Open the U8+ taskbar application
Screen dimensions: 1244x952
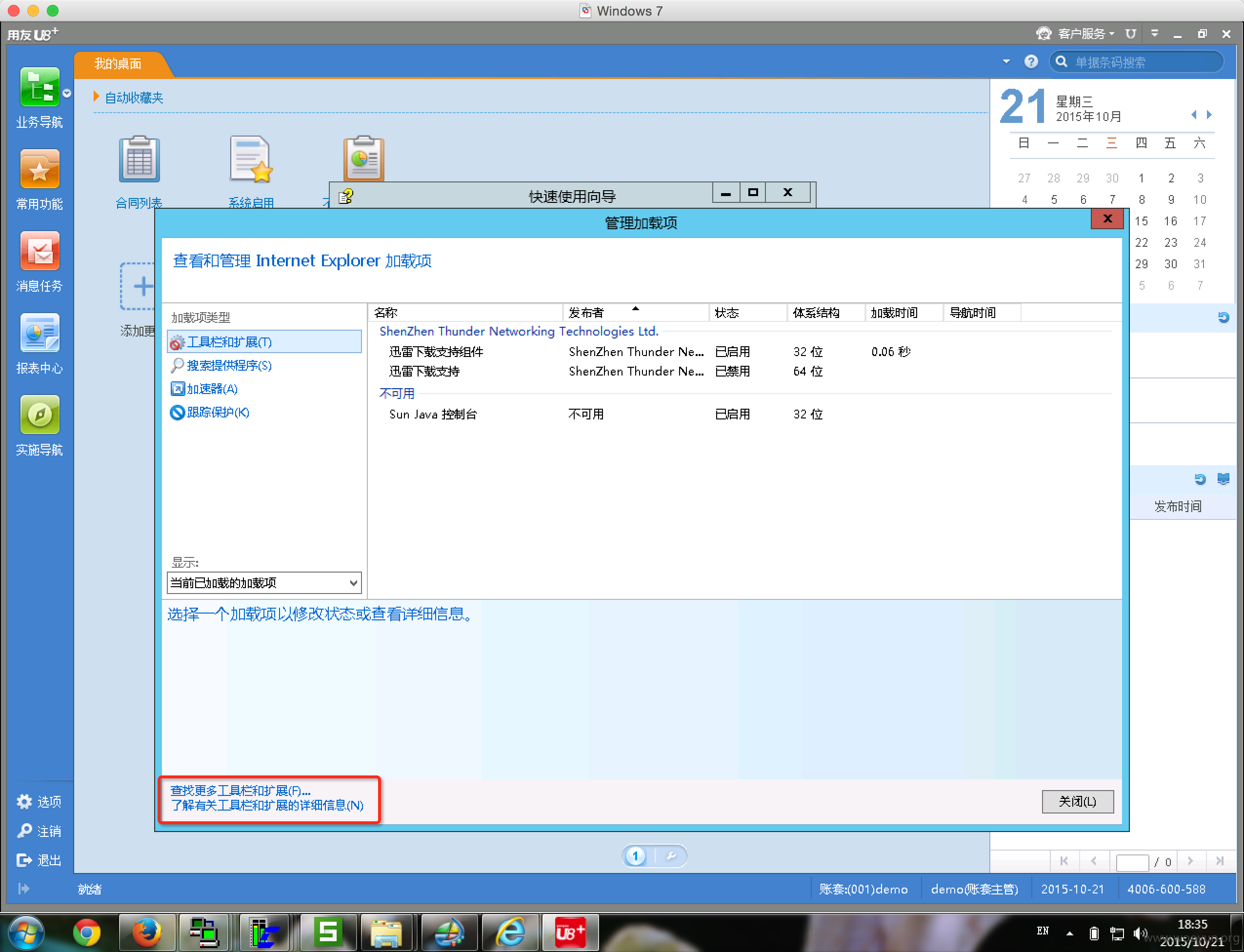click(570, 932)
